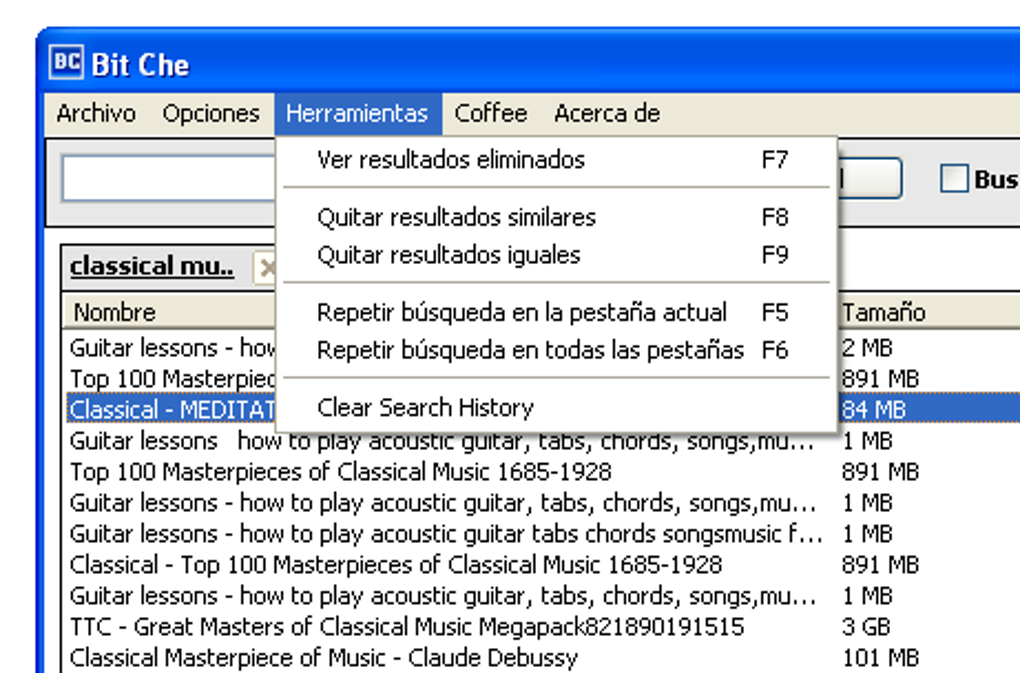
Task: Open the Coffee menu
Action: 491,114
